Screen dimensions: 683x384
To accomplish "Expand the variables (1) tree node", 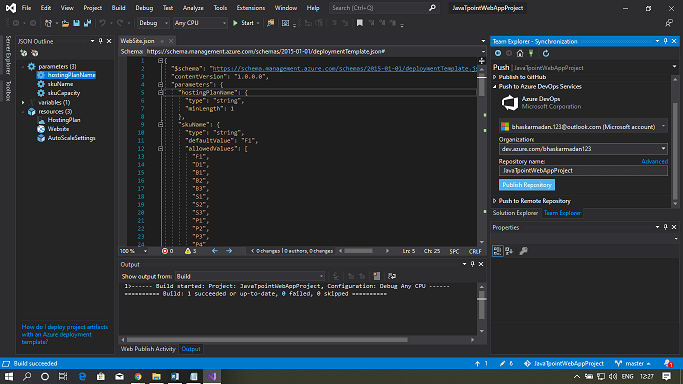I will coord(23,102).
